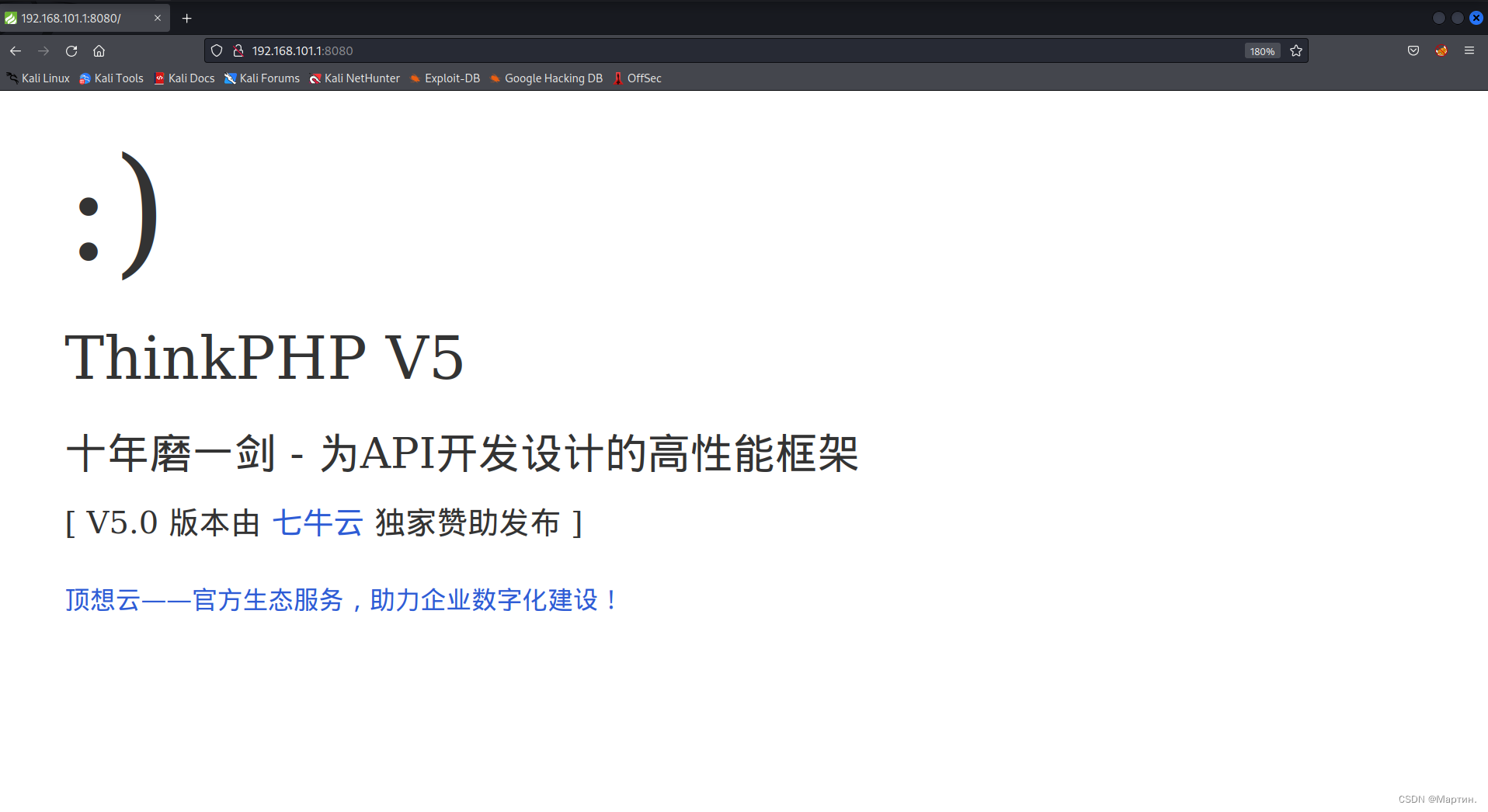Open the Firefox extension icon in toolbar
The image size is (1488, 812).
click(1441, 51)
